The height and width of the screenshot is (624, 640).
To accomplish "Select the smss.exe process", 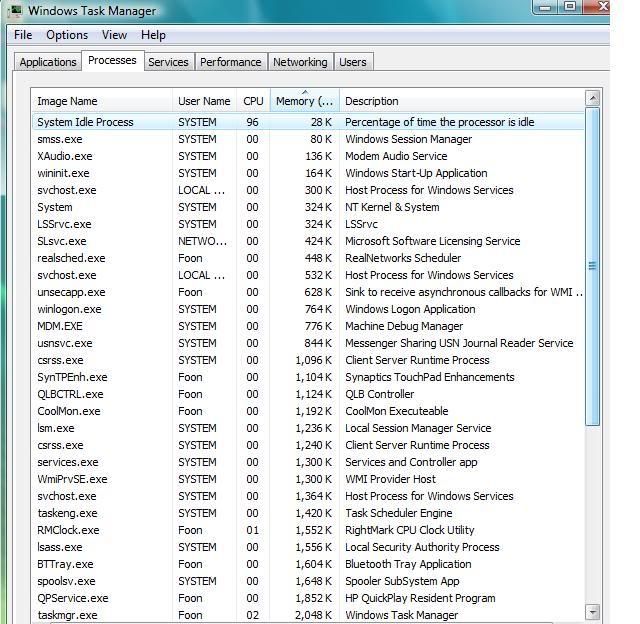I will tap(308, 139).
